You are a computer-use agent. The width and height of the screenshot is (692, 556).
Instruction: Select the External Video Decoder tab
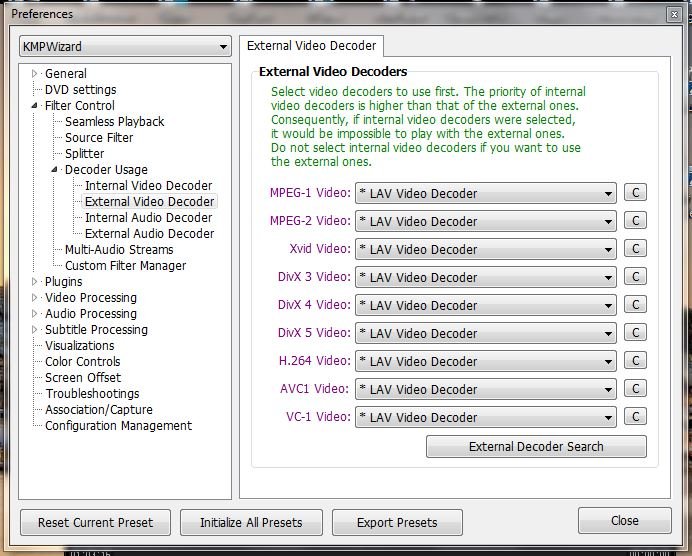tap(311, 45)
